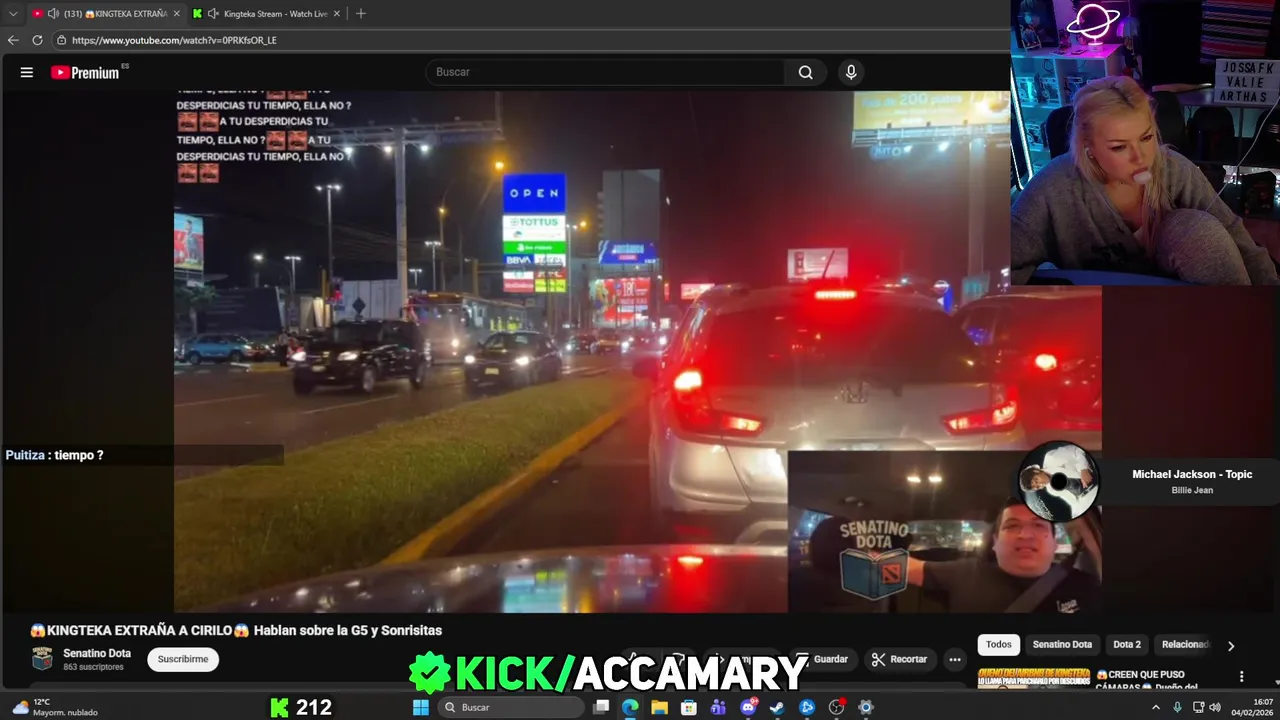Unmute the Kingteka Stream tab audio icon

pyautogui.click(x=212, y=13)
